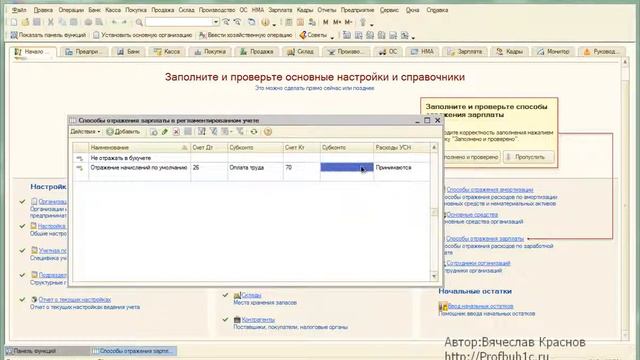
Task: Click the Undo arrow icon
Action: 114,22
